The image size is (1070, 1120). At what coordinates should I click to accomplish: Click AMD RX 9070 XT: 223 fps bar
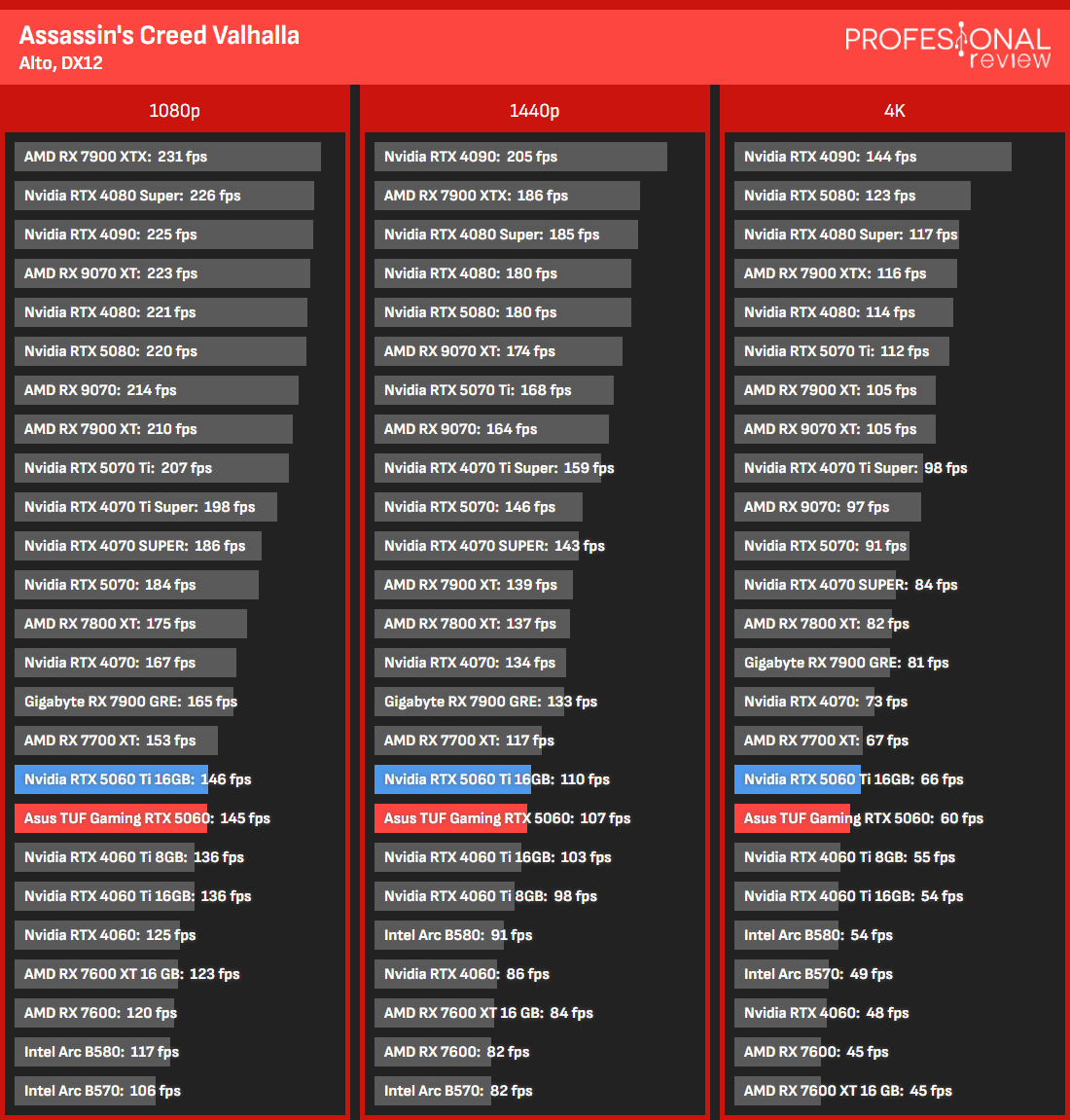pos(162,273)
